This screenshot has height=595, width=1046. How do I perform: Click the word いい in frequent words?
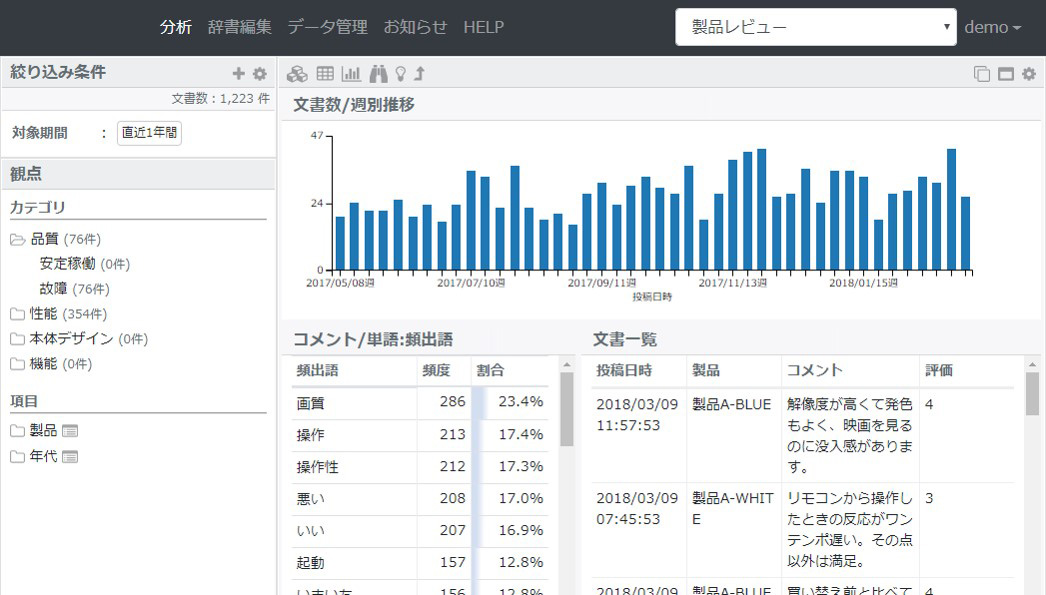coord(311,531)
